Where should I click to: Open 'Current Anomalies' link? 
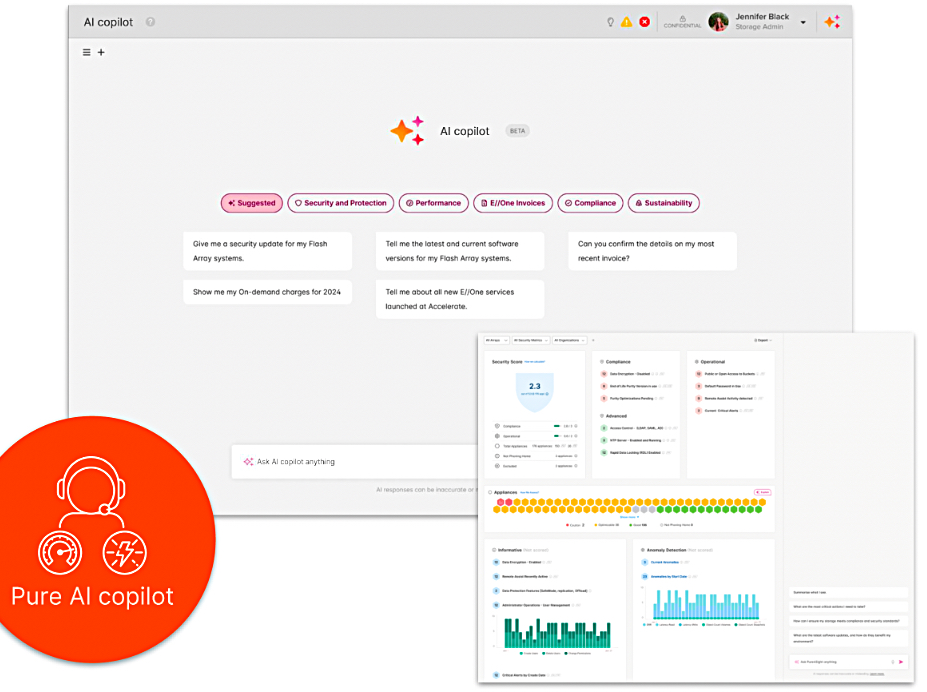[665, 563]
